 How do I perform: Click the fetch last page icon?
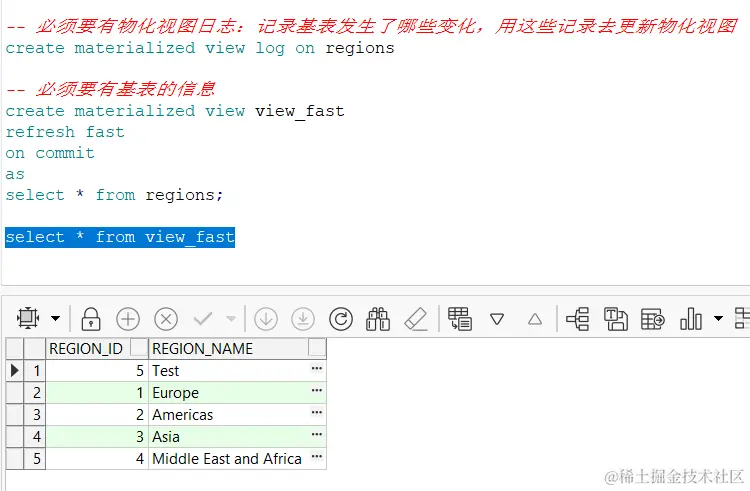pyautogui.click(x=303, y=318)
